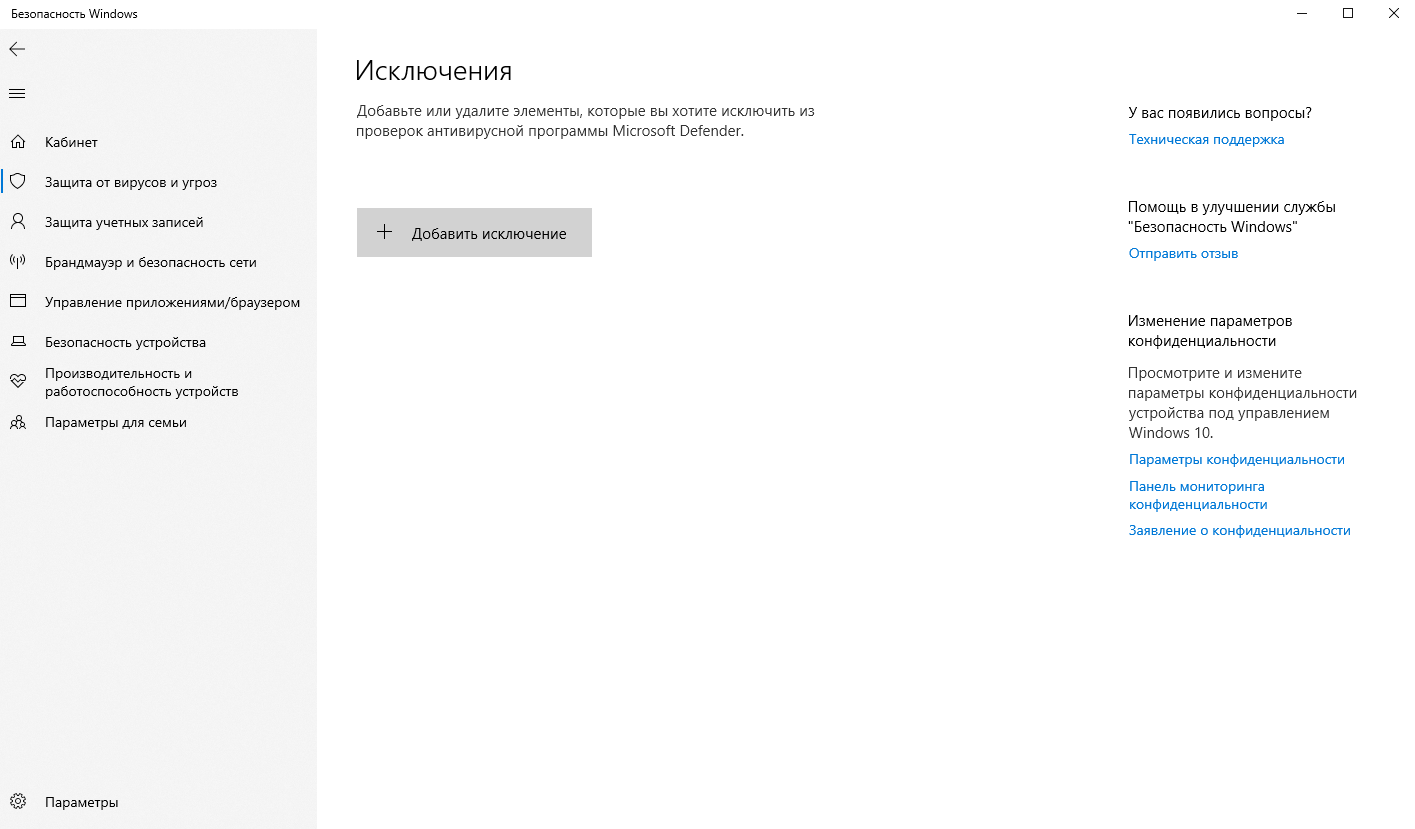Viewport: 1415px width, 829px height.
Task: Click the shield icon for virus protection
Action: pyautogui.click(x=17, y=182)
